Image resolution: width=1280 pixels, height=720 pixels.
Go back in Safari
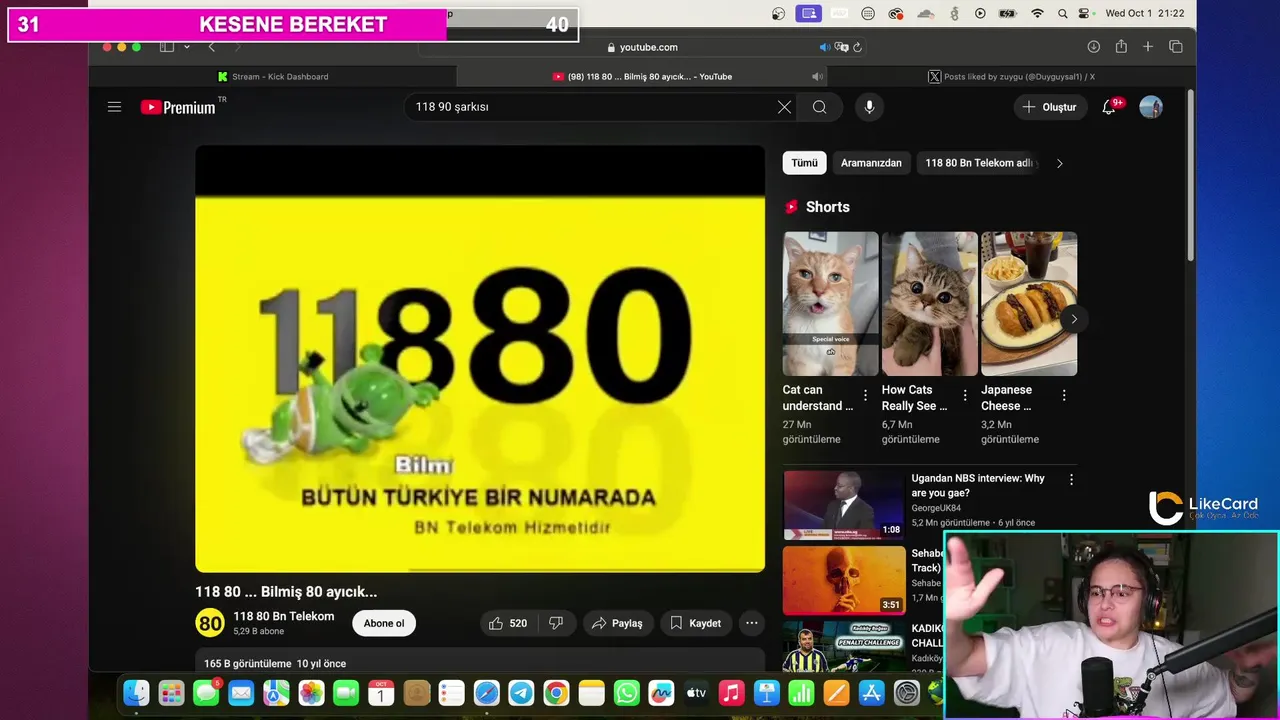point(211,47)
